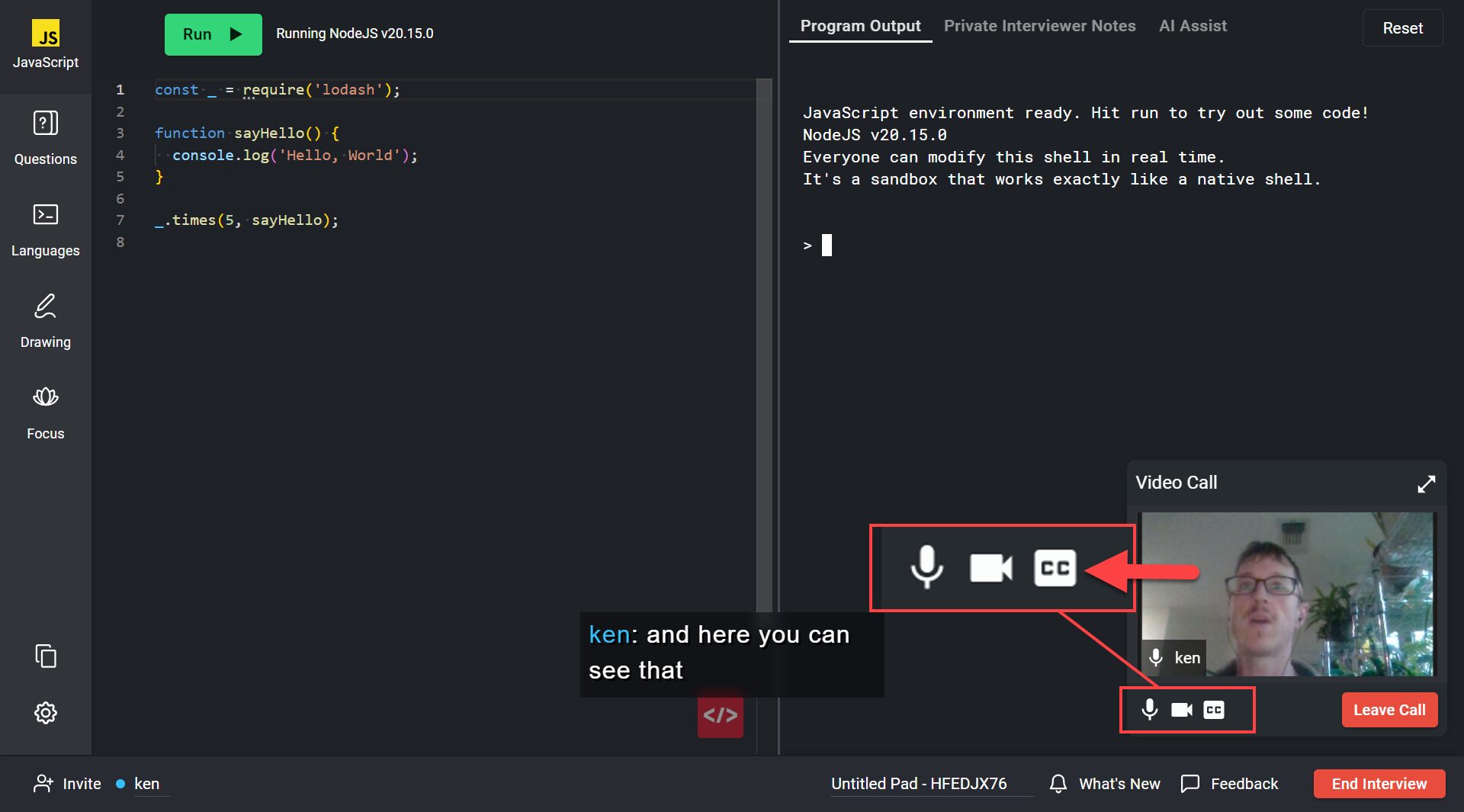This screenshot has height=812, width=1464.
Task: Expand the Video Call panel
Action: (1426, 483)
